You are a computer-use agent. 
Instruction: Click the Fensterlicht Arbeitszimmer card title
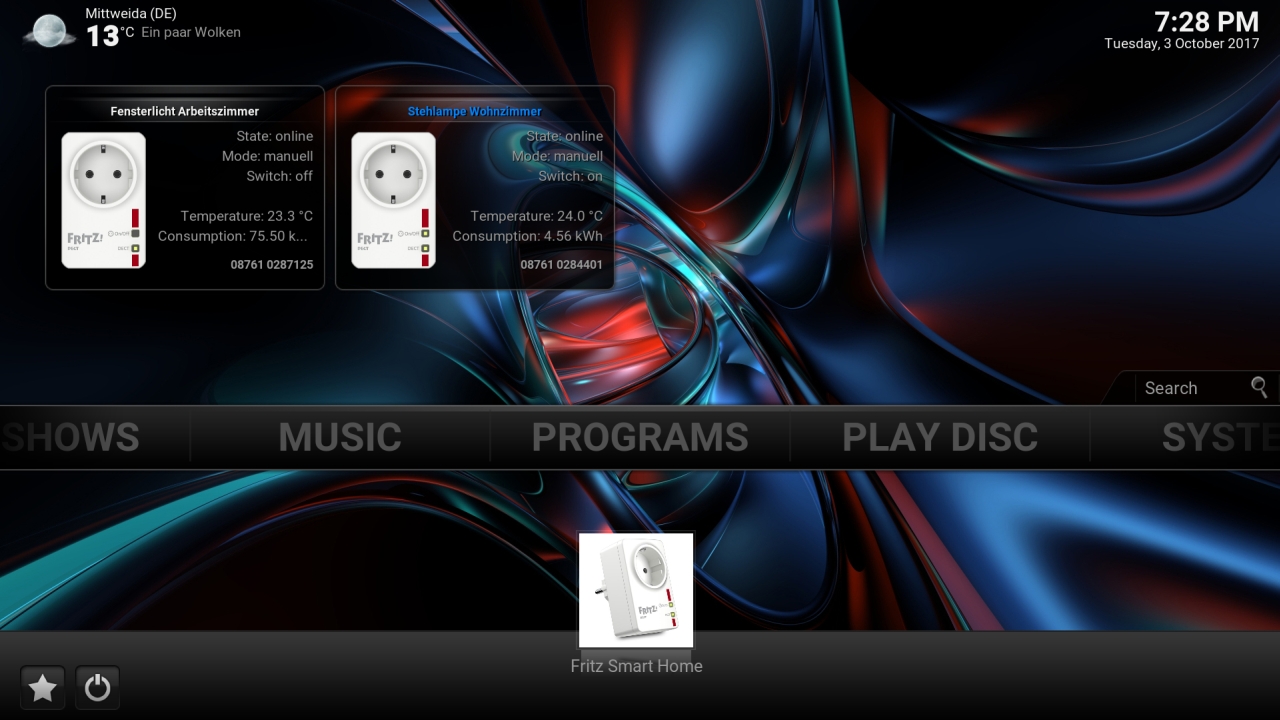coord(185,111)
